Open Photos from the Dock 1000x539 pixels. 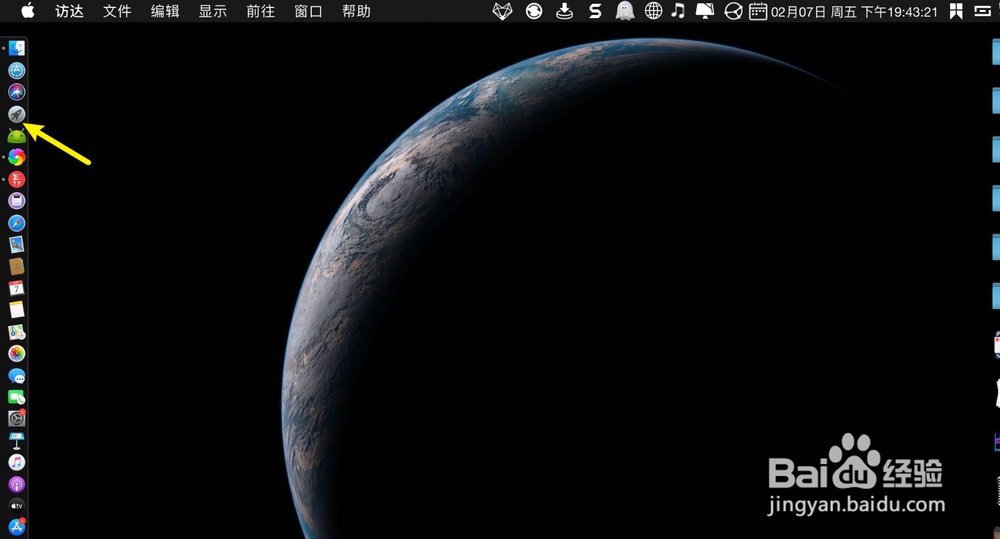pos(17,353)
